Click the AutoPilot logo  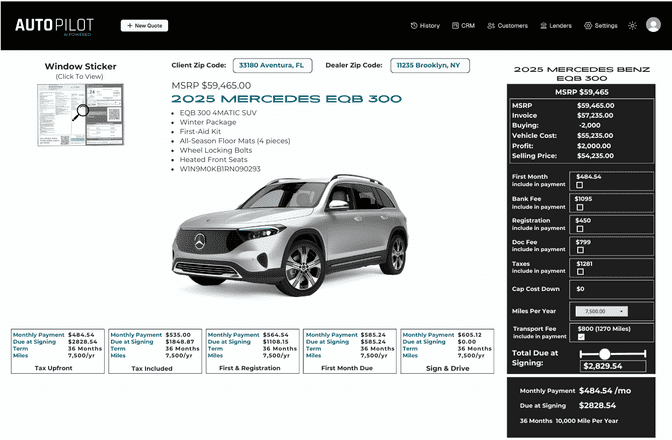tap(54, 26)
